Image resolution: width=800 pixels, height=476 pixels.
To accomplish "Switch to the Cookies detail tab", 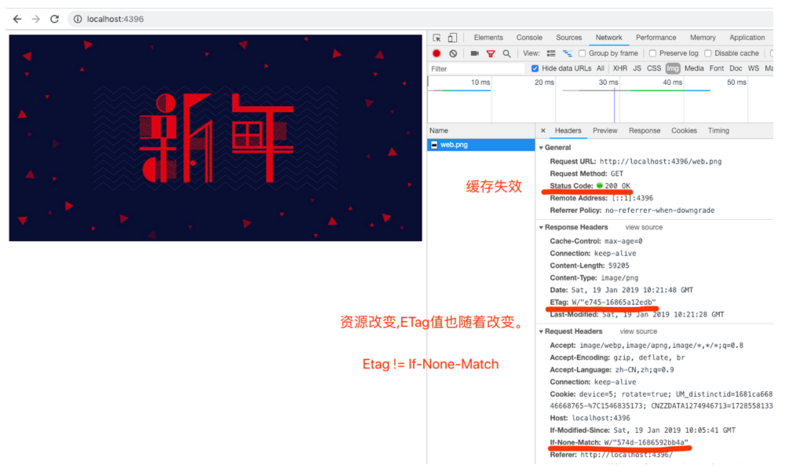I will [x=684, y=131].
